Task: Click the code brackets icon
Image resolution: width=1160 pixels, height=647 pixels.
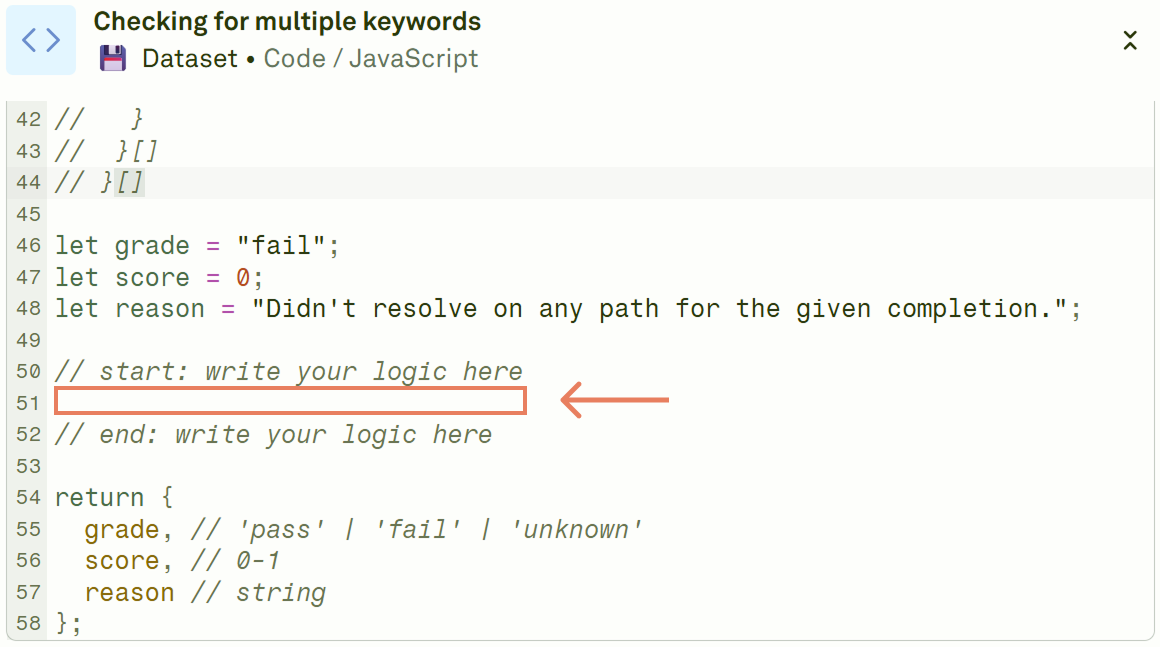Action: pos(41,39)
